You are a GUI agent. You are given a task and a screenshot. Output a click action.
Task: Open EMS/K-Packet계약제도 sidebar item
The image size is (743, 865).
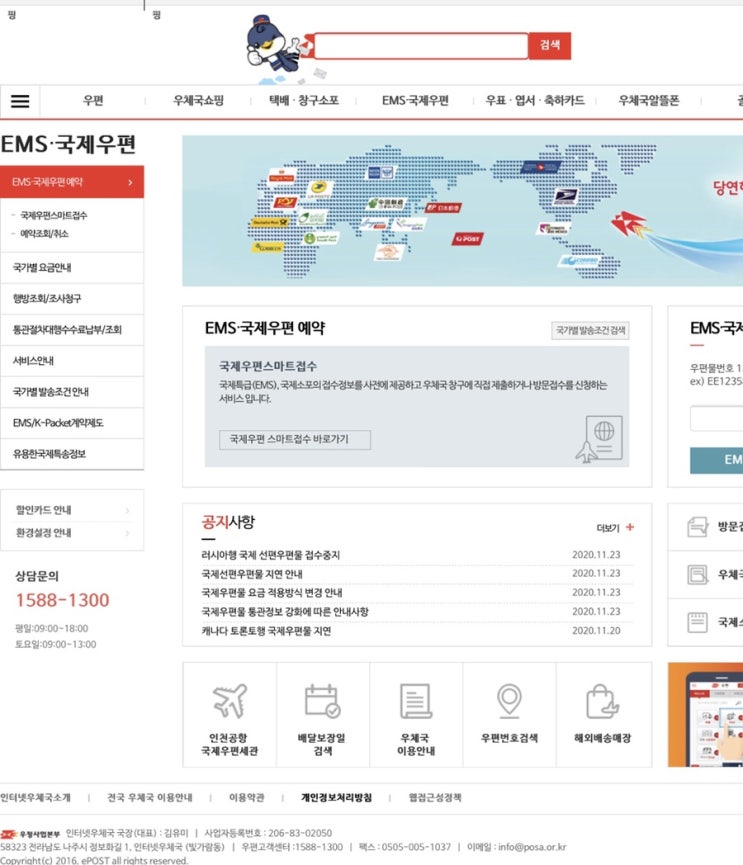pyautogui.click(x=72, y=423)
